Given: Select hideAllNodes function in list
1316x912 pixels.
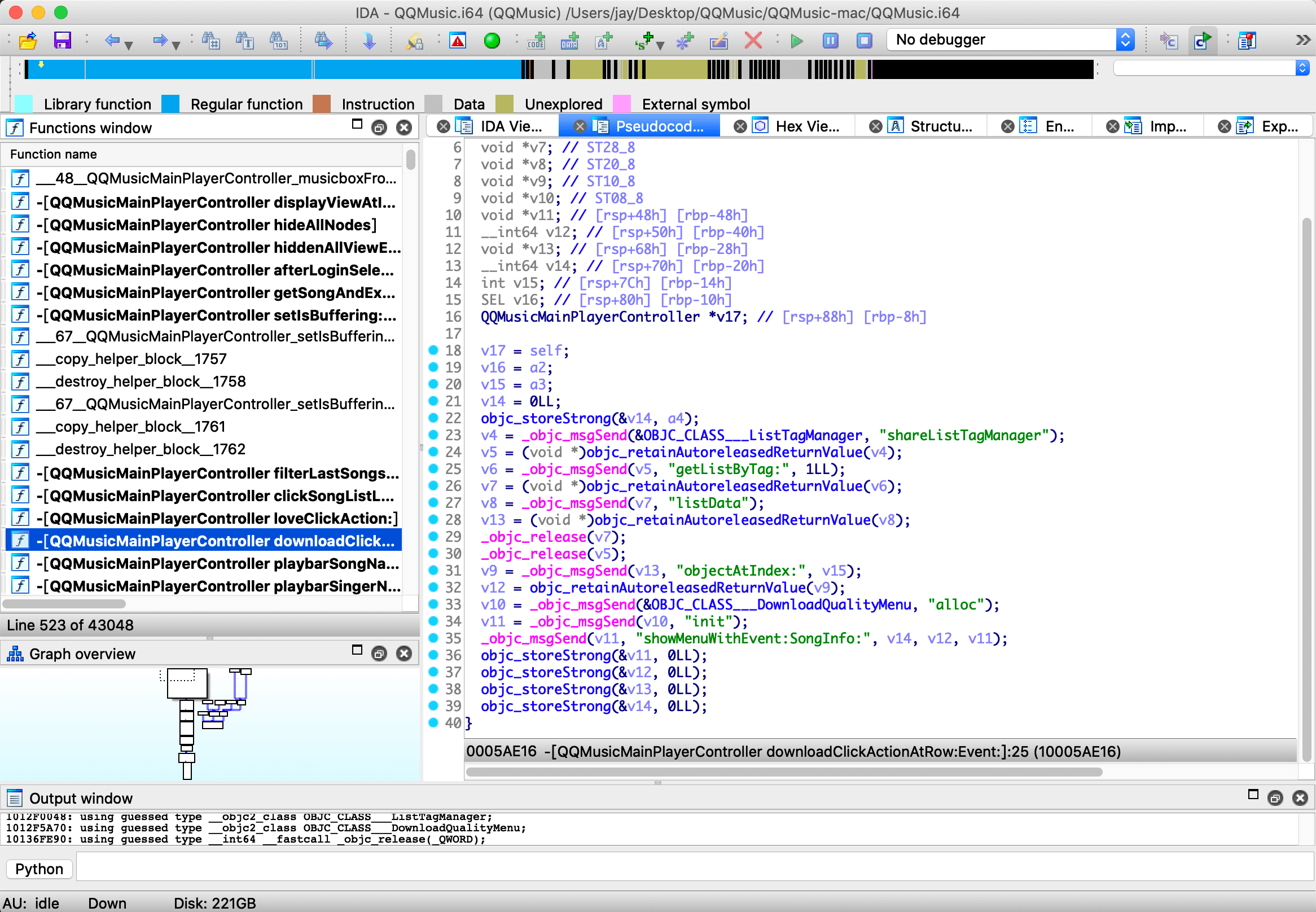Looking at the screenshot, I should click(x=204, y=225).
